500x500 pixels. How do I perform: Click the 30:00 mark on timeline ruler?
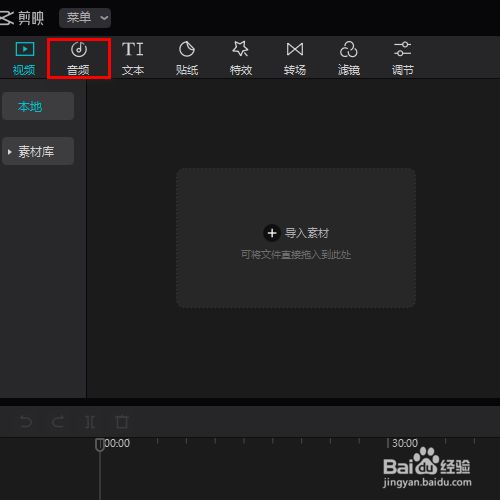405,443
